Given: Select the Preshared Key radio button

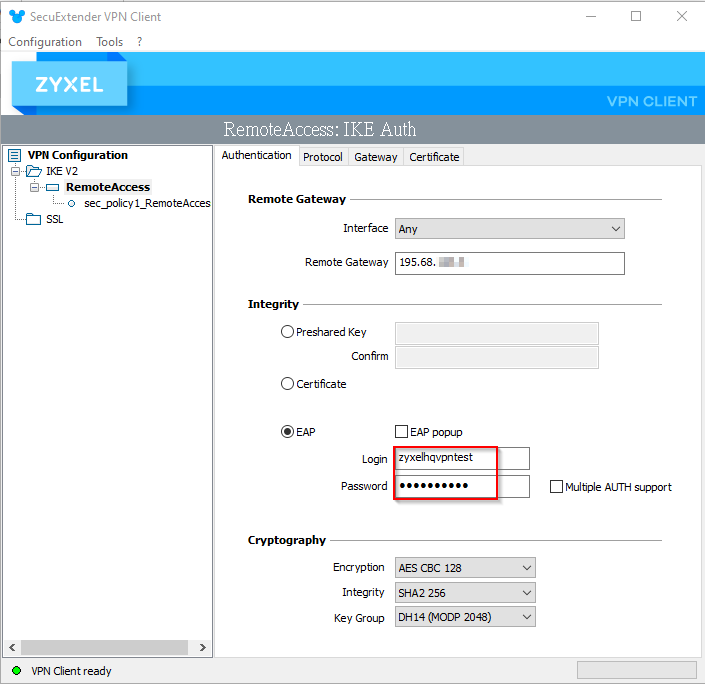Looking at the screenshot, I should (x=287, y=332).
